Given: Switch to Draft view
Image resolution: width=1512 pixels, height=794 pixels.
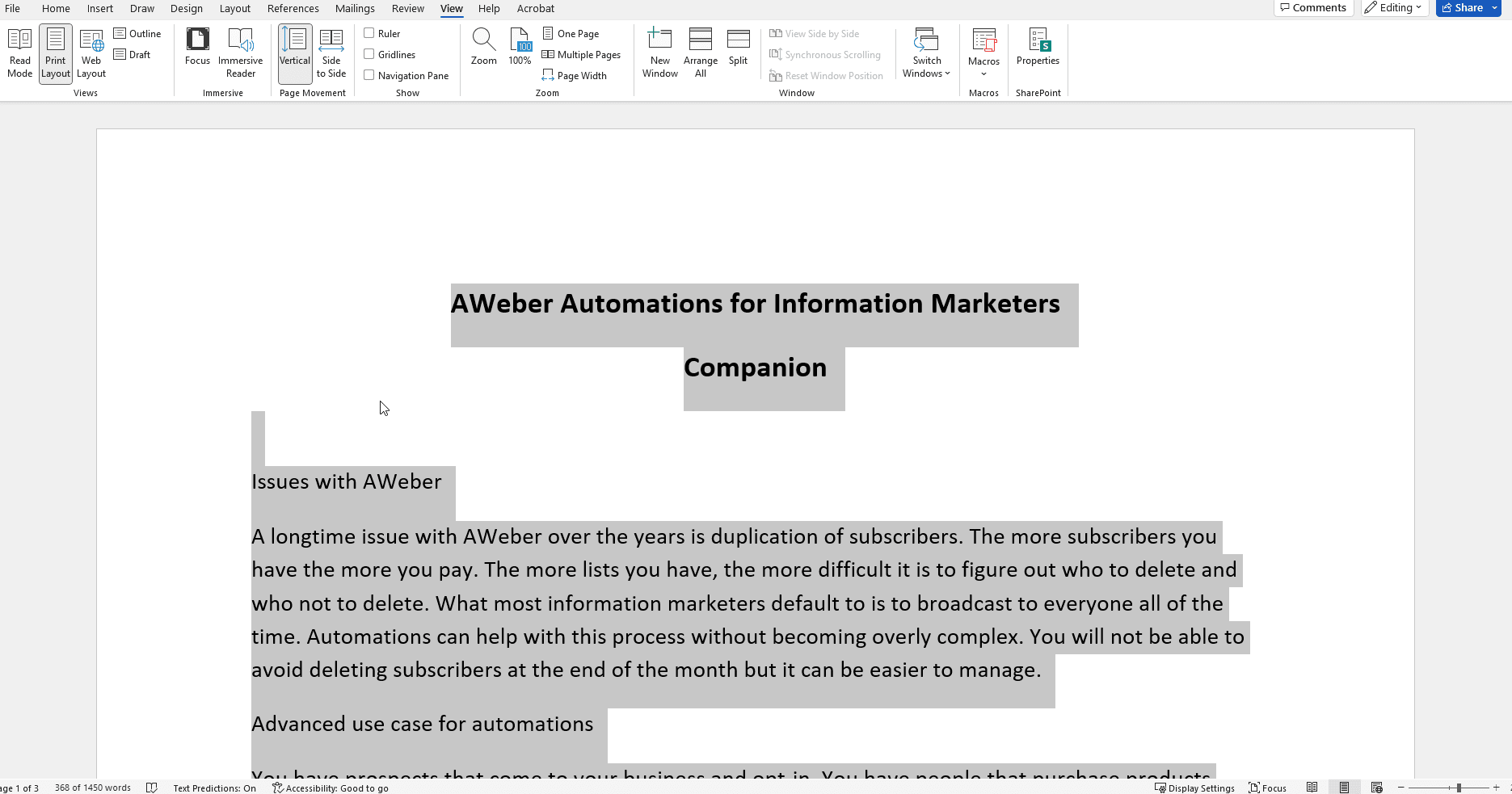Looking at the screenshot, I should click(x=133, y=54).
